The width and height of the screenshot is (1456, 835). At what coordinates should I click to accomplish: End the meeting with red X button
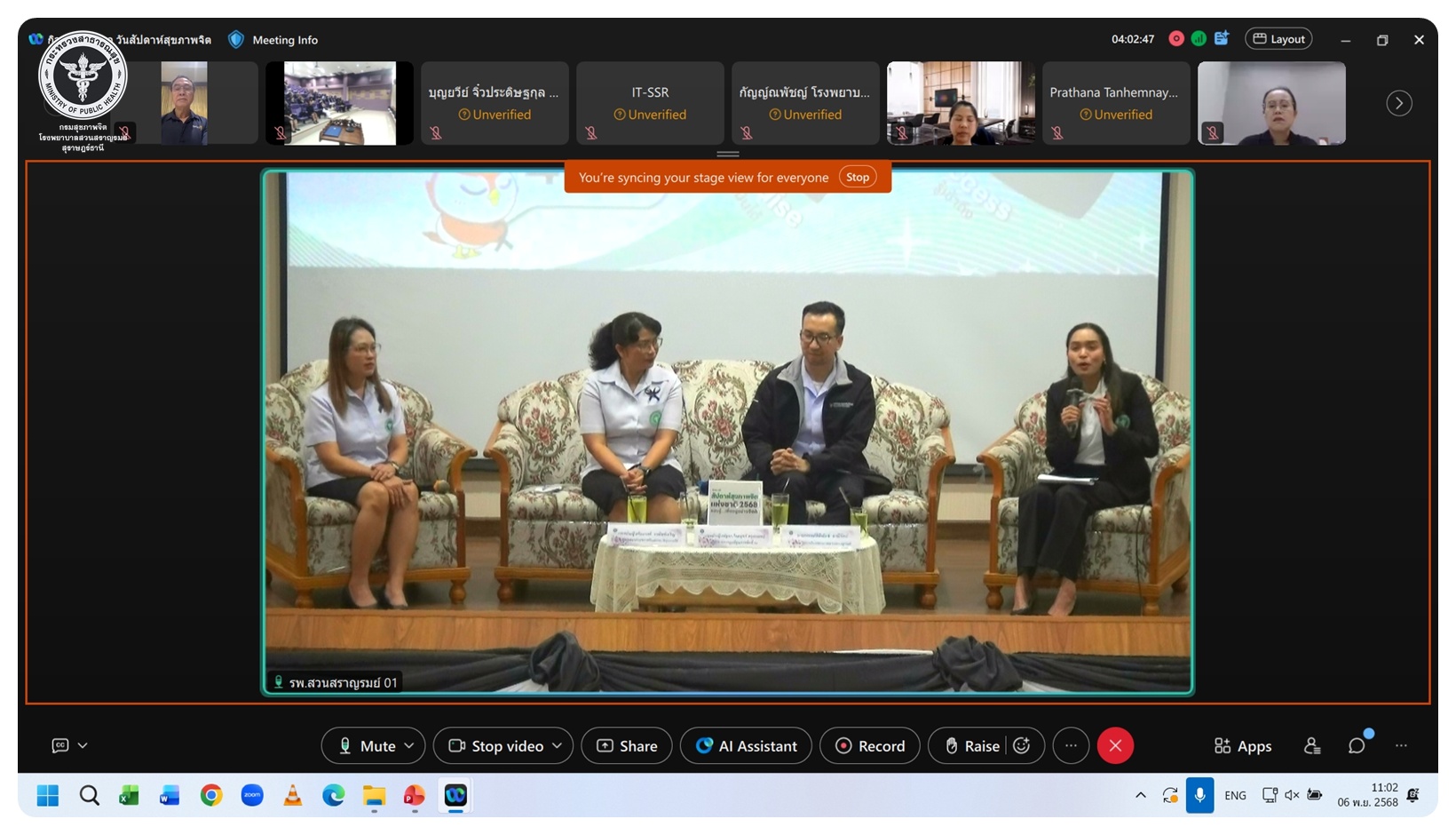pyautogui.click(x=1115, y=746)
